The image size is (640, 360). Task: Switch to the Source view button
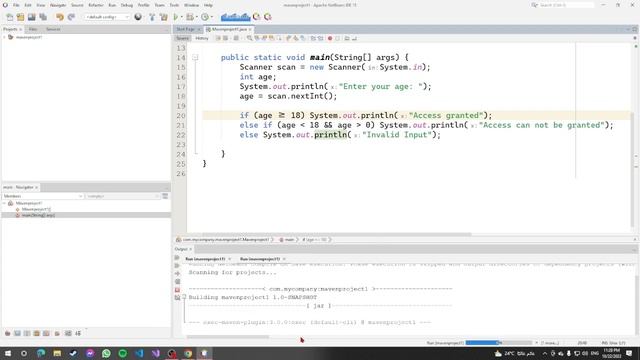coord(182,38)
